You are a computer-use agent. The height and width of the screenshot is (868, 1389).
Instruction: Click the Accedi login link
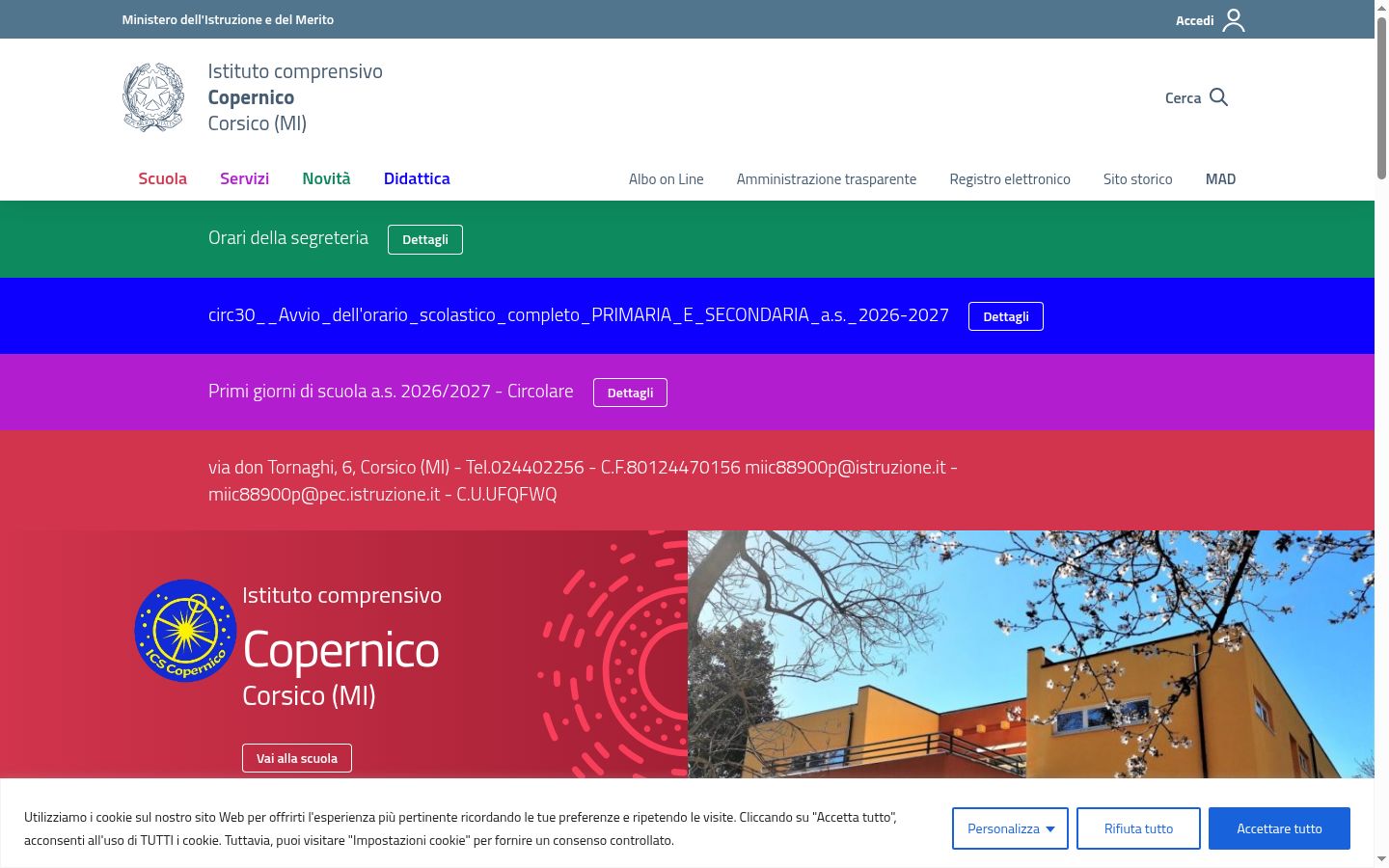[x=1194, y=20]
